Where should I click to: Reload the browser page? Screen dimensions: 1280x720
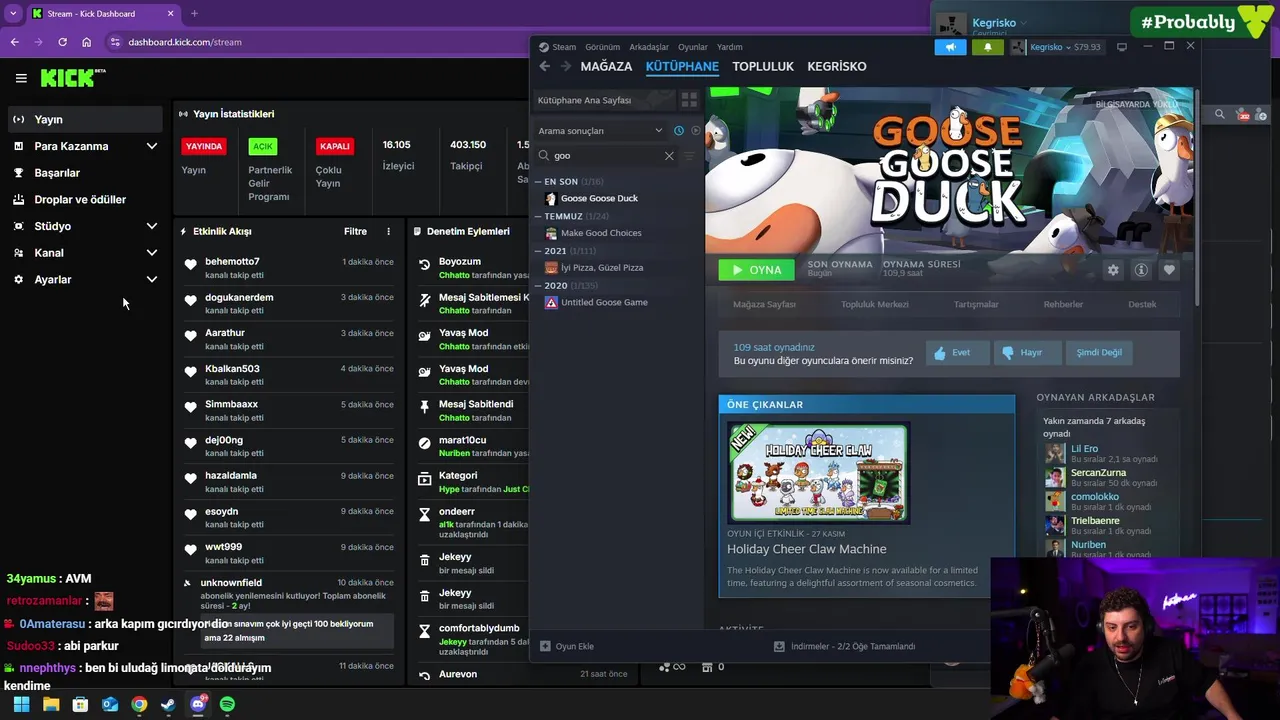[62, 42]
